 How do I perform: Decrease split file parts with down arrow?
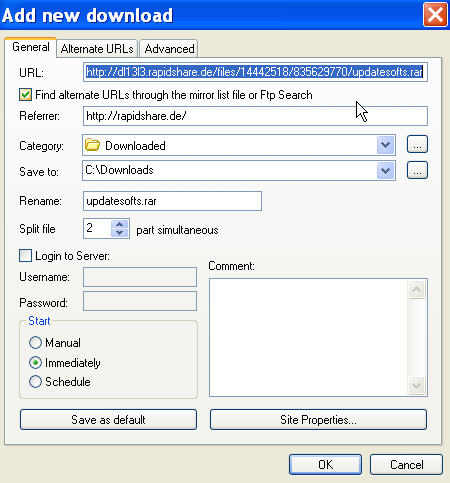120,233
